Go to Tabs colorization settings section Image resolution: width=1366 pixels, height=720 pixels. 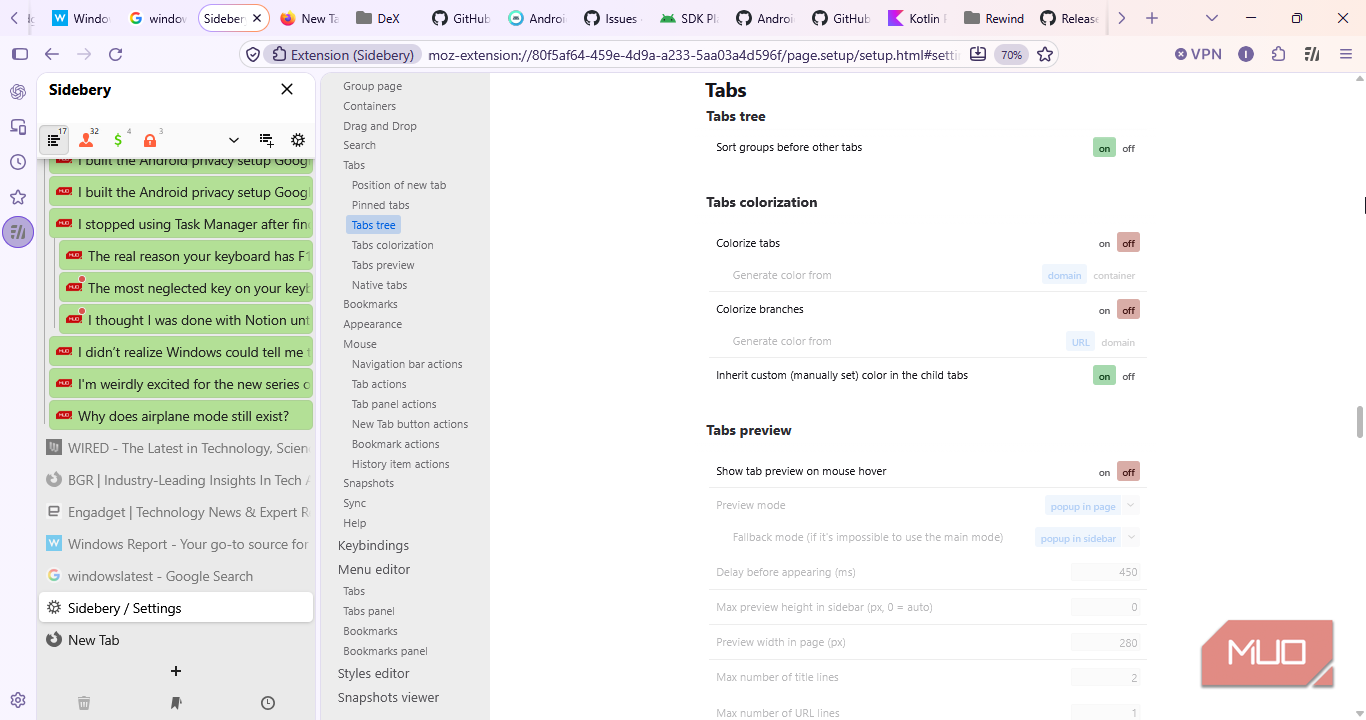(392, 245)
